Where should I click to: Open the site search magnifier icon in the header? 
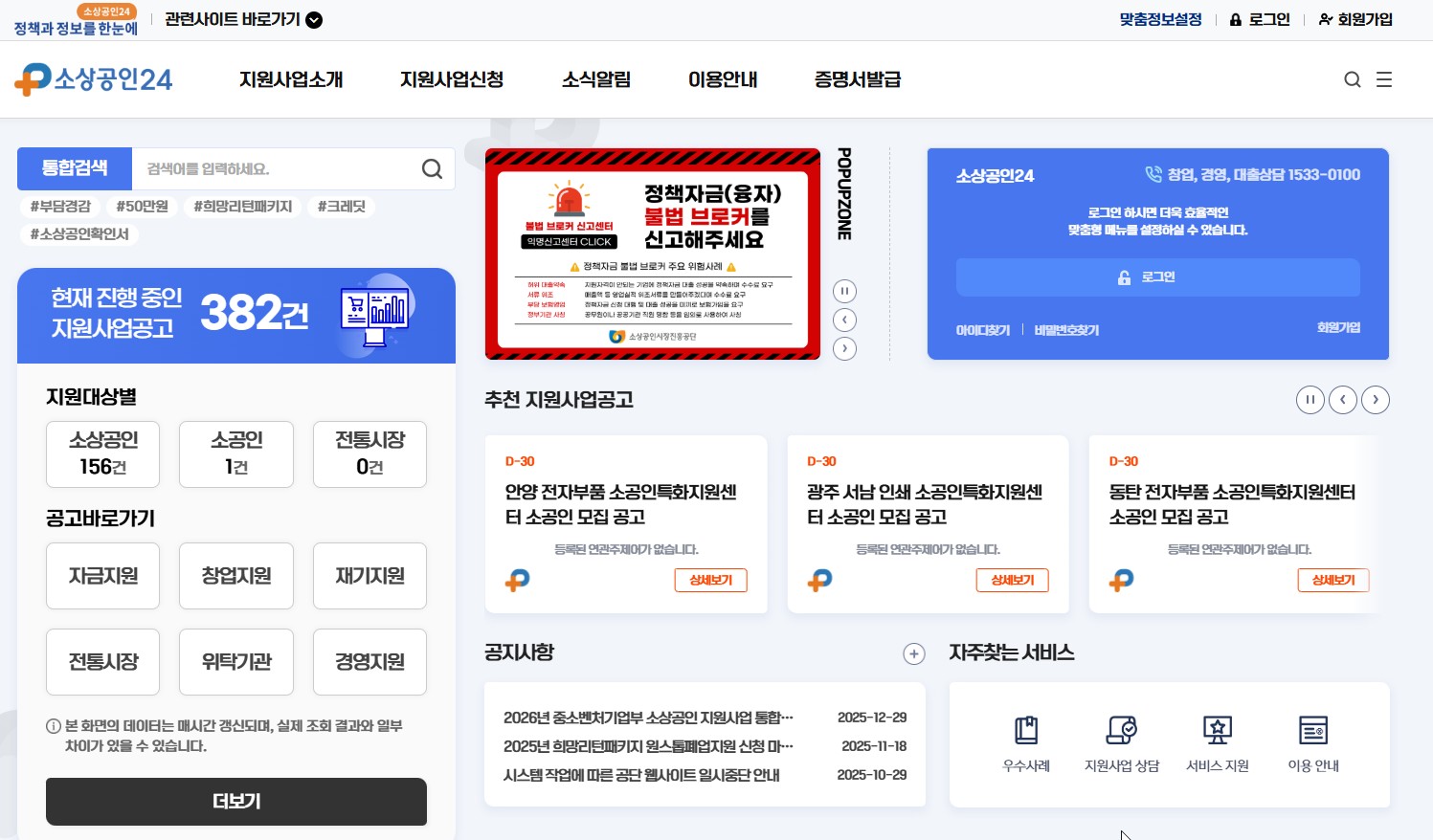tap(1352, 79)
